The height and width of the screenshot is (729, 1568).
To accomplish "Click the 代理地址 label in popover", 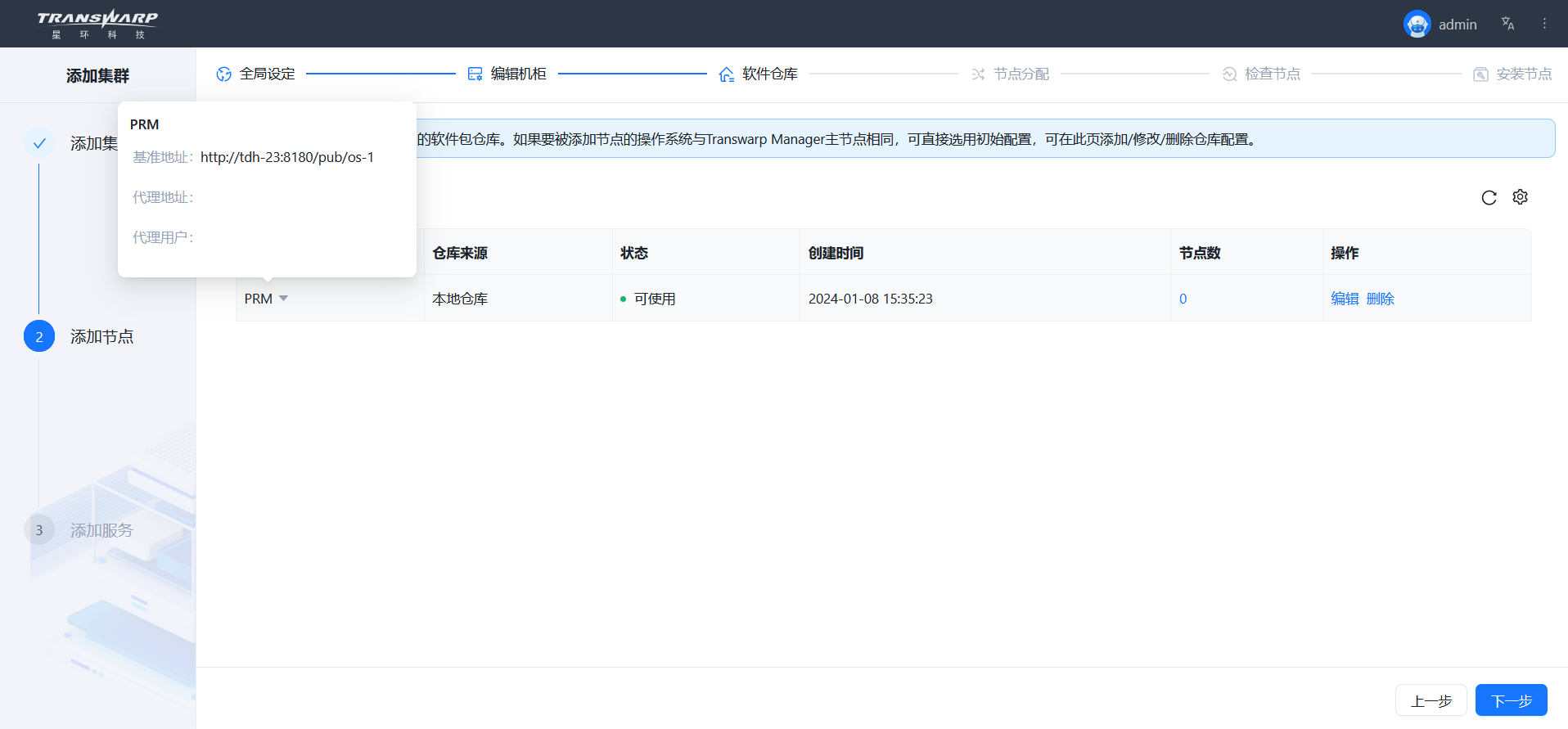I will pyautogui.click(x=163, y=197).
